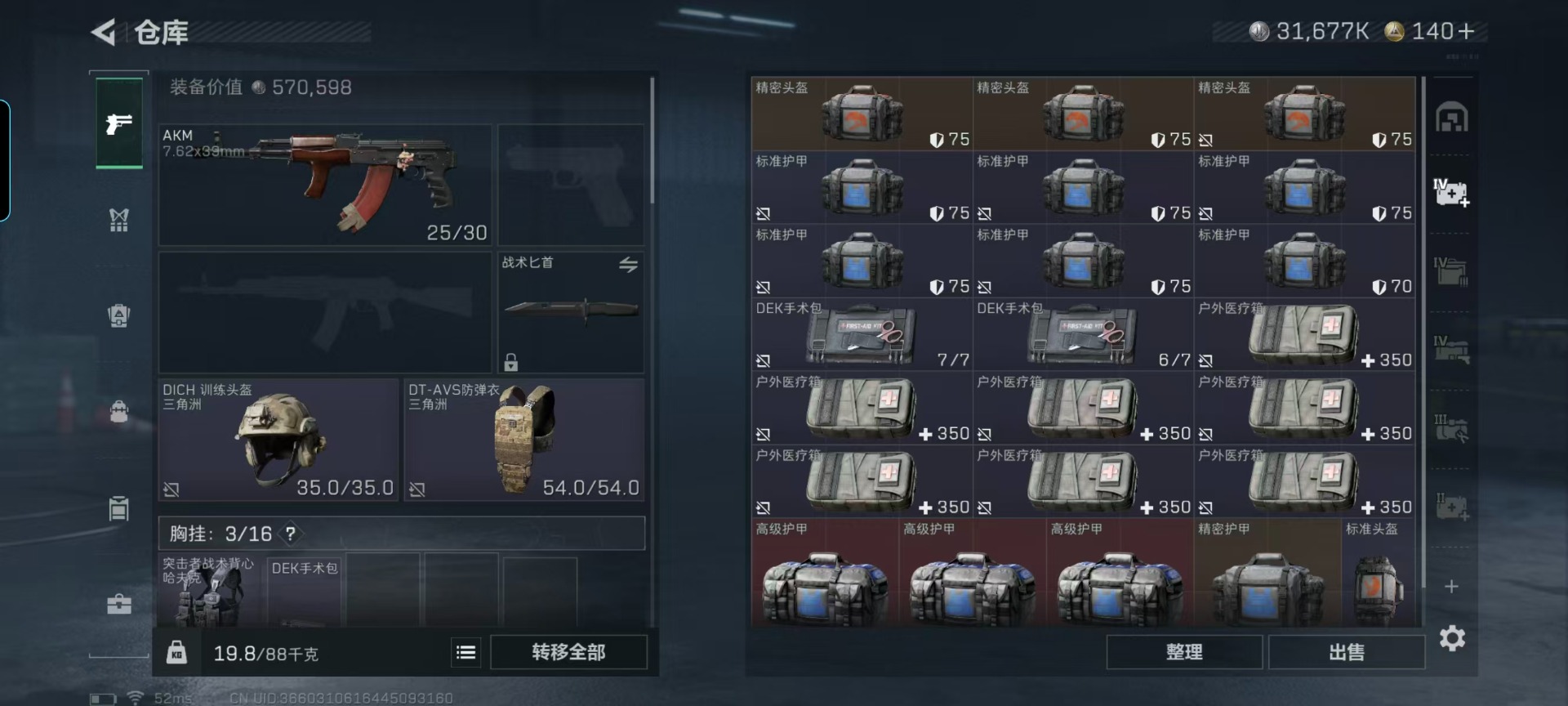Select the AKM rifle slot
Screen dimensions: 1568x706
click(325, 185)
